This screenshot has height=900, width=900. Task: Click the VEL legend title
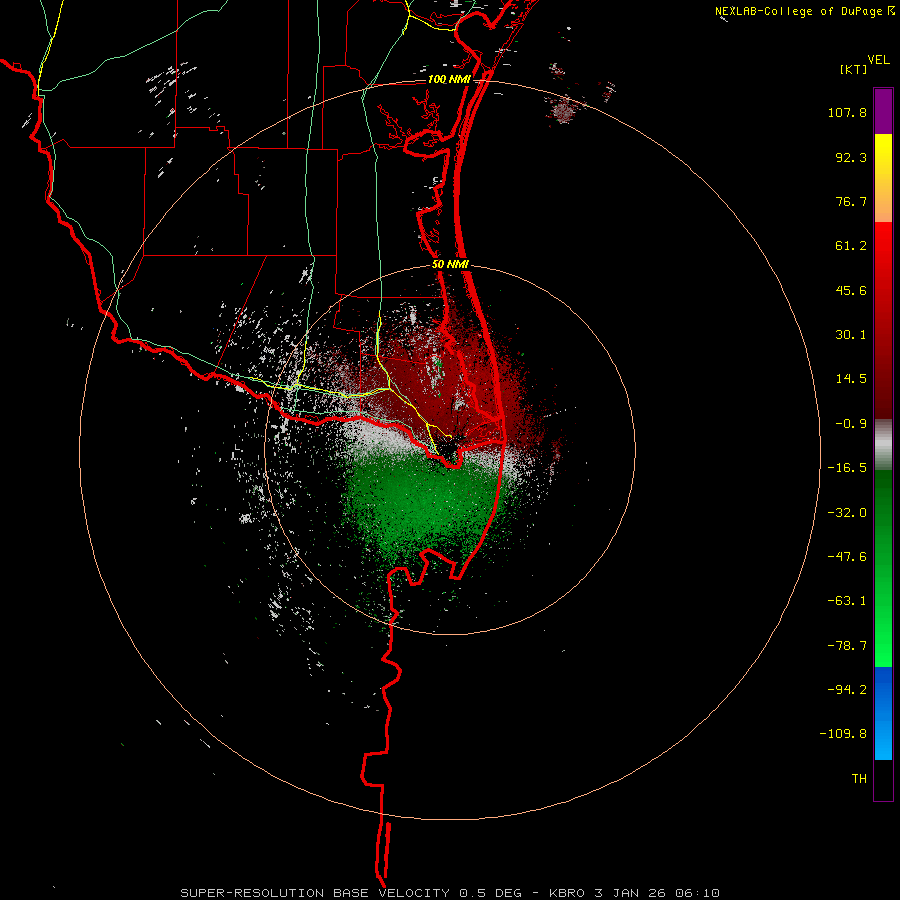point(878,60)
